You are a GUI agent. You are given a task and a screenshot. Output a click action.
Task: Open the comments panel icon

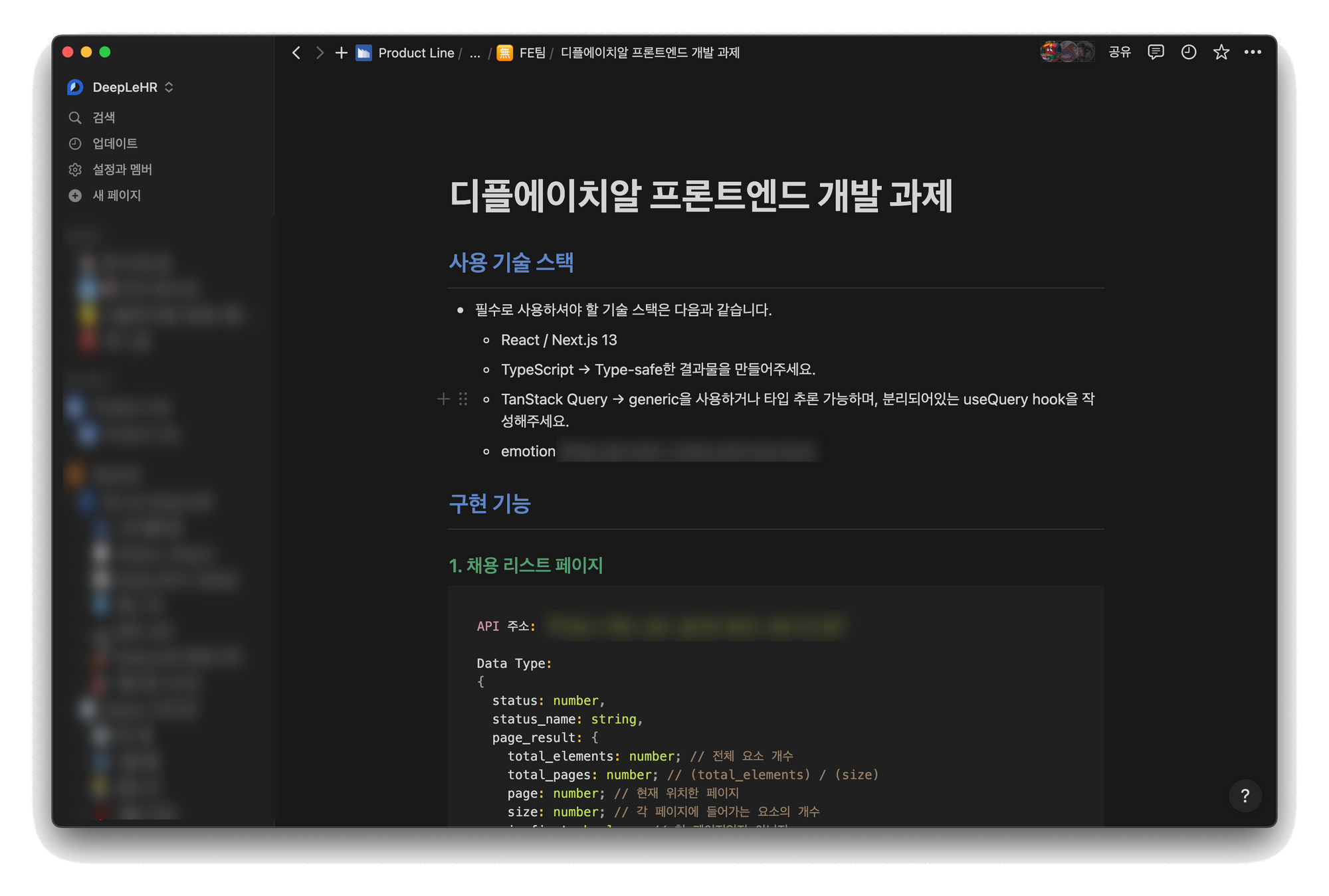[1156, 52]
